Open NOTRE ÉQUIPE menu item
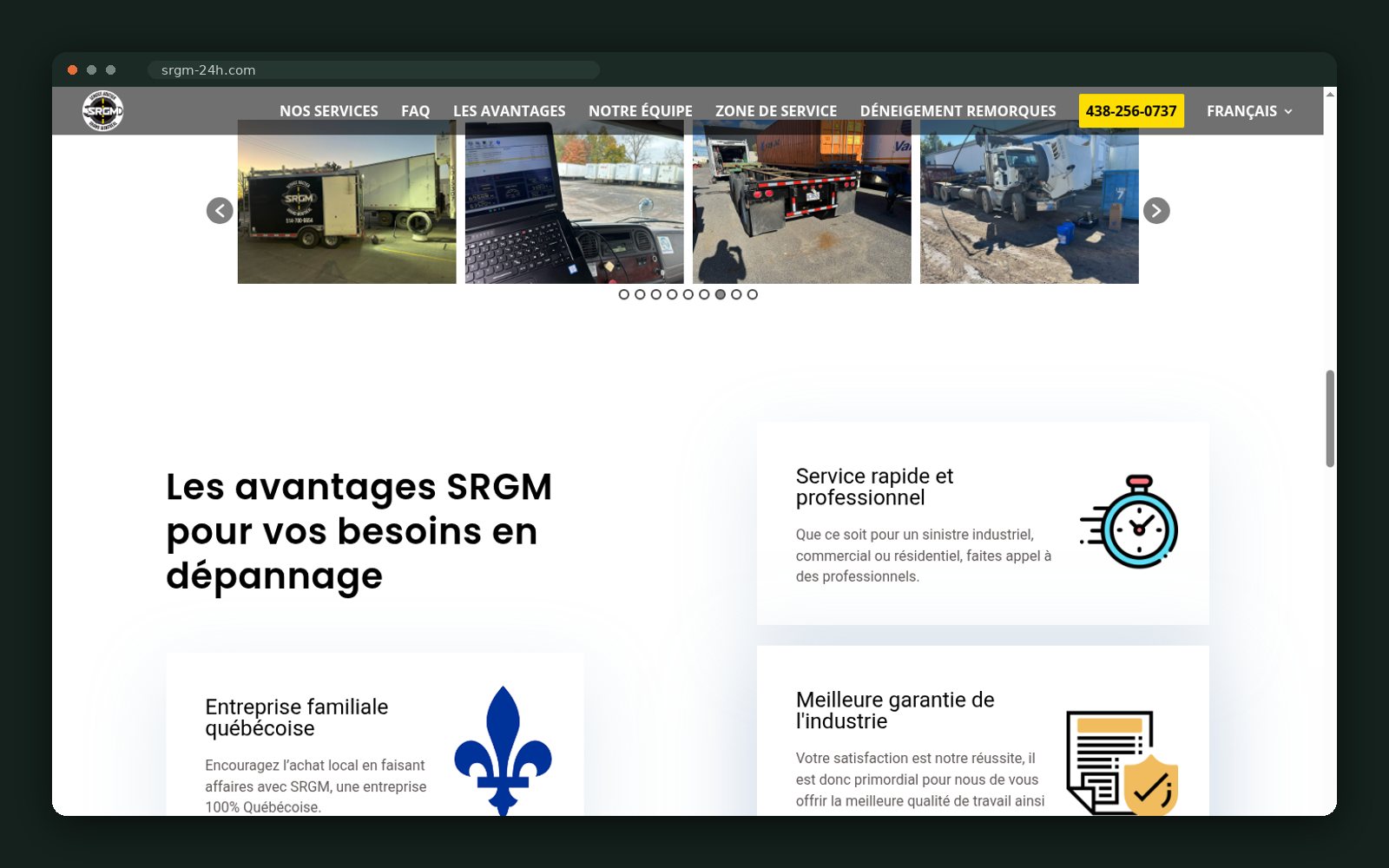Viewport: 1389px width, 868px height. tap(641, 111)
